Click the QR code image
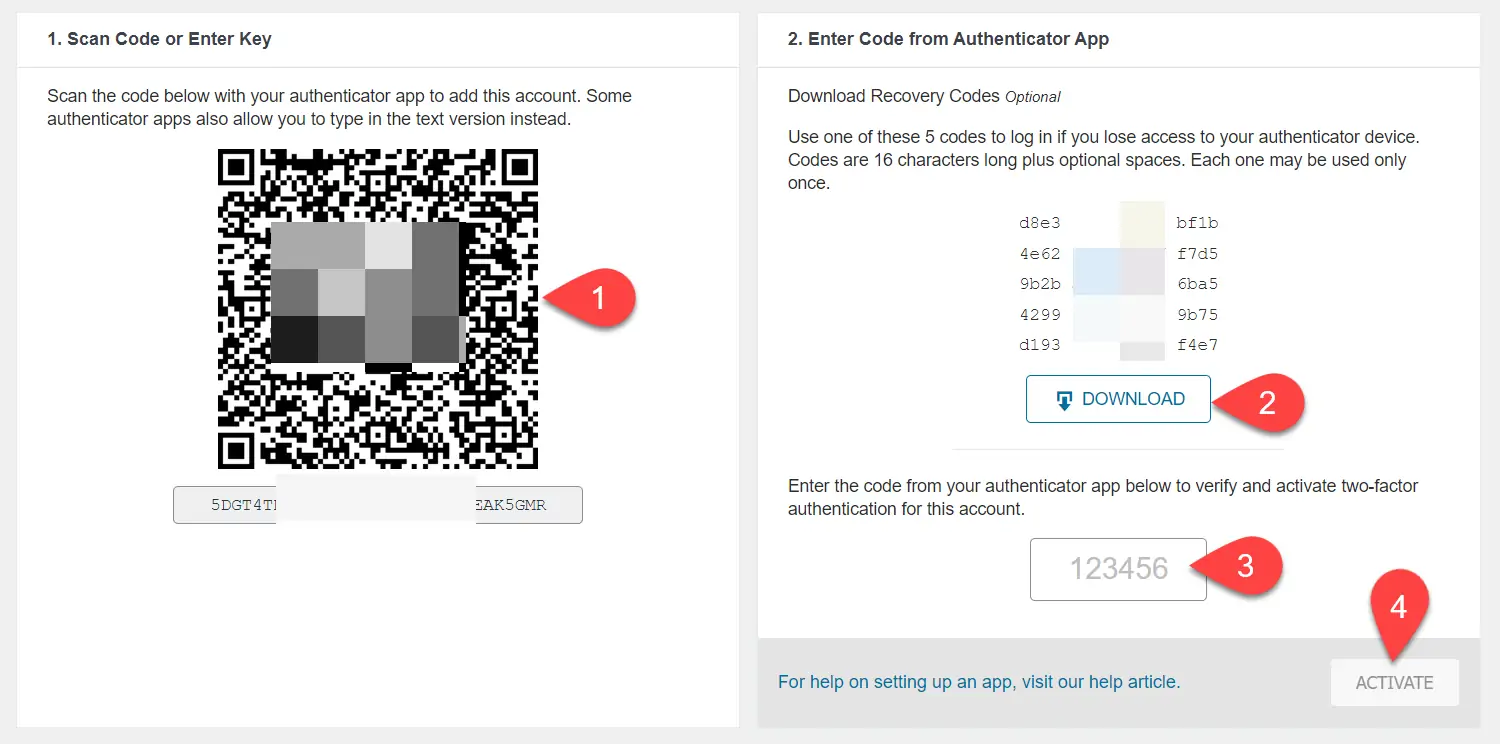 378,309
